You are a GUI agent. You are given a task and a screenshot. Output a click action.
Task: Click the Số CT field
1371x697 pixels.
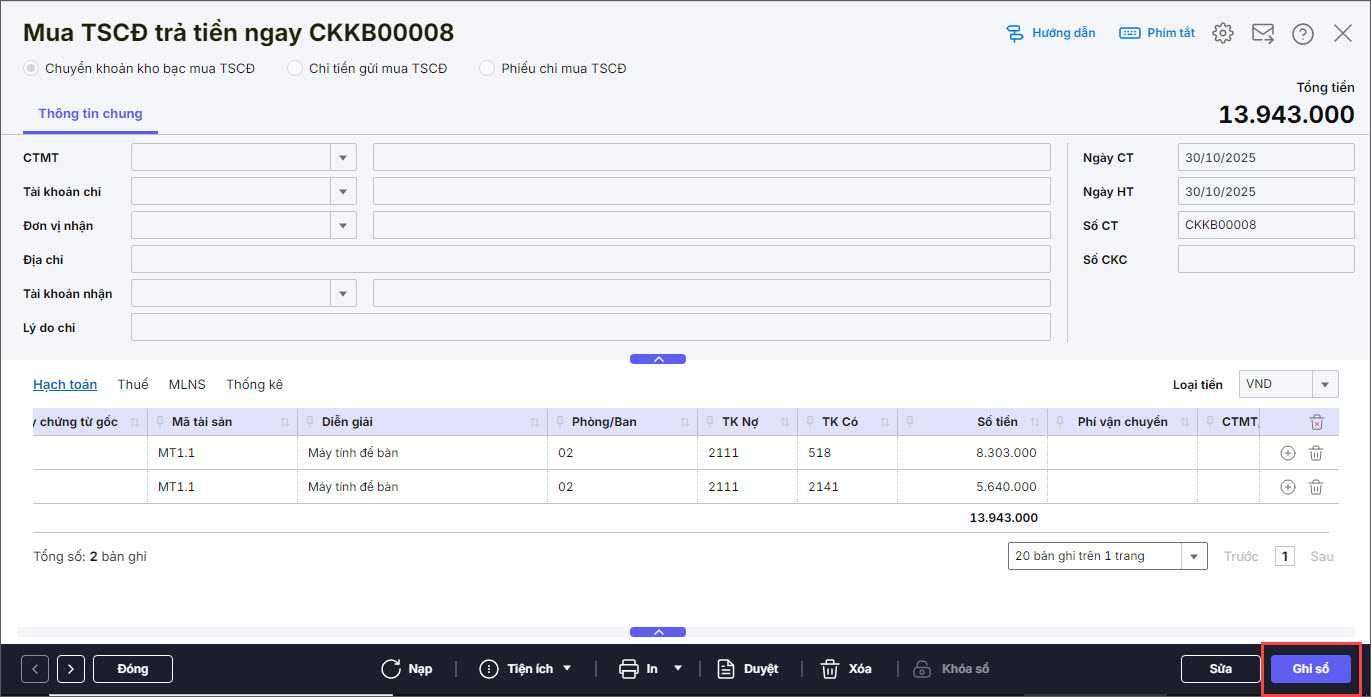[x=1266, y=225]
